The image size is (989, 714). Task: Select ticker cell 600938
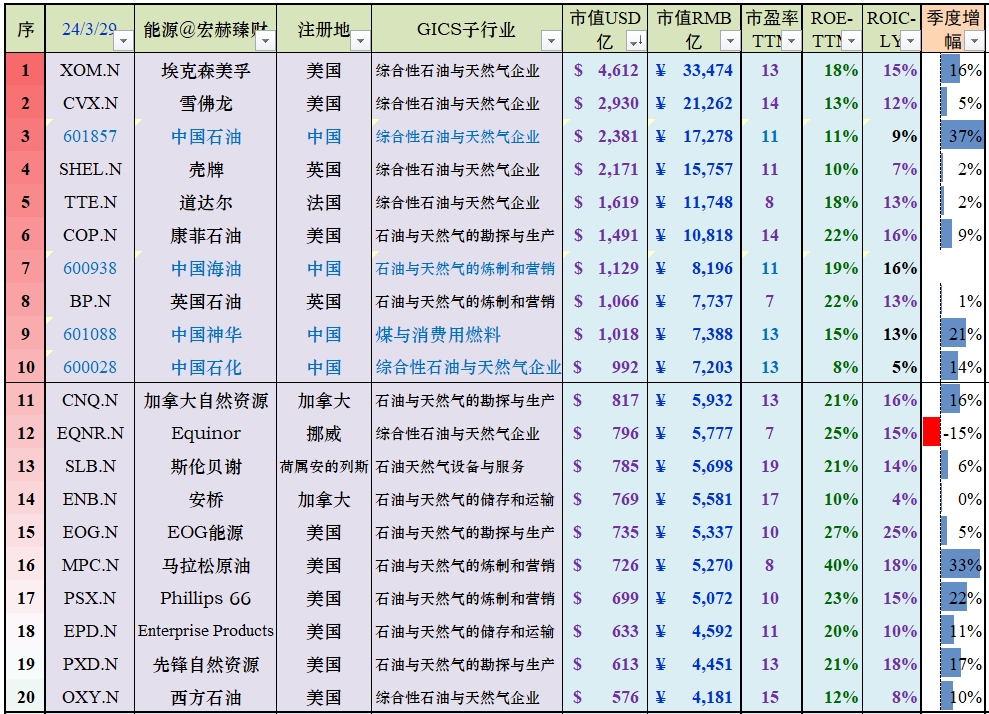pyautogui.click(x=90, y=268)
